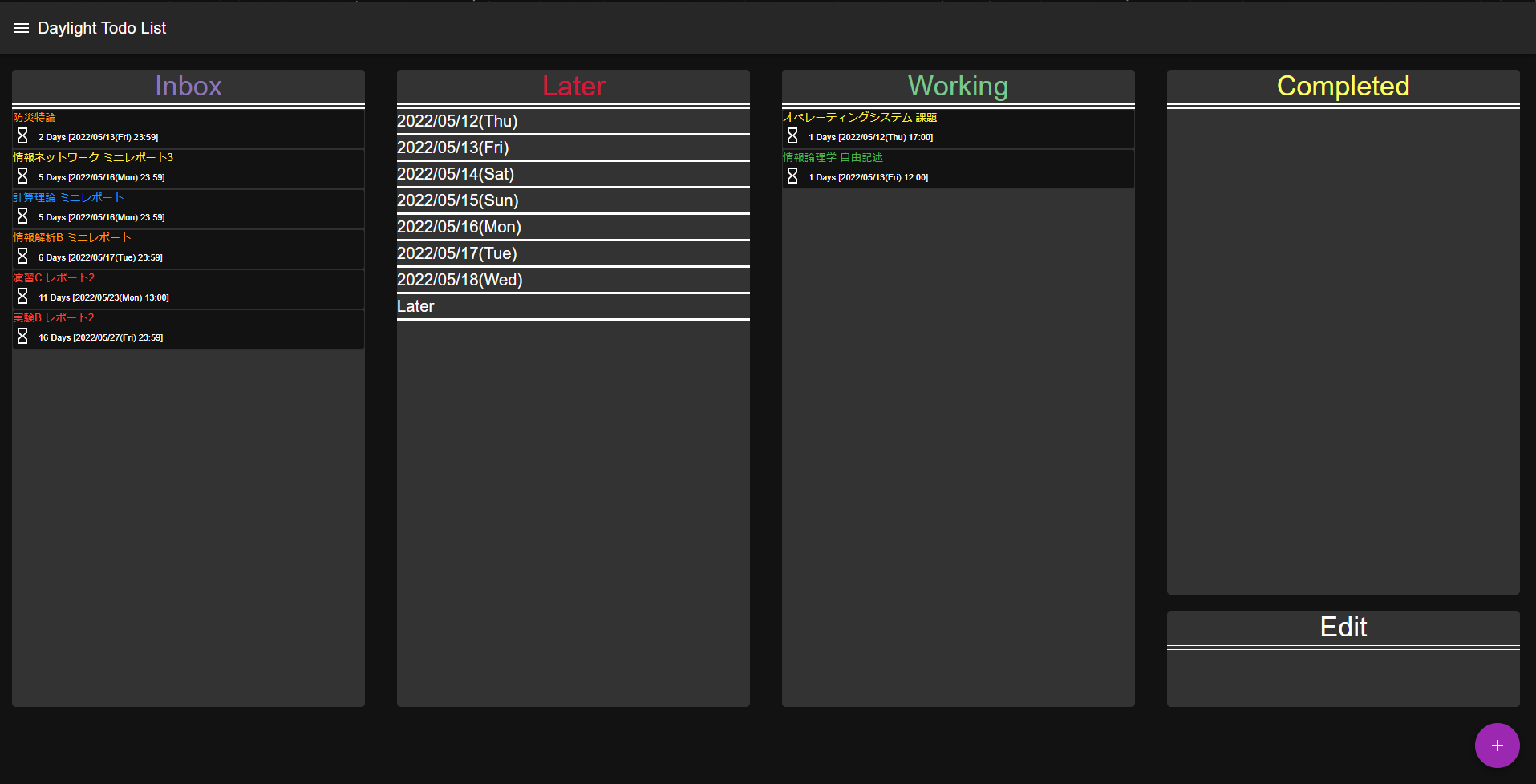Click the hourglass icon on オペレーティングシステム 課題
This screenshot has width=1536, height=784.
coord(792,135)
